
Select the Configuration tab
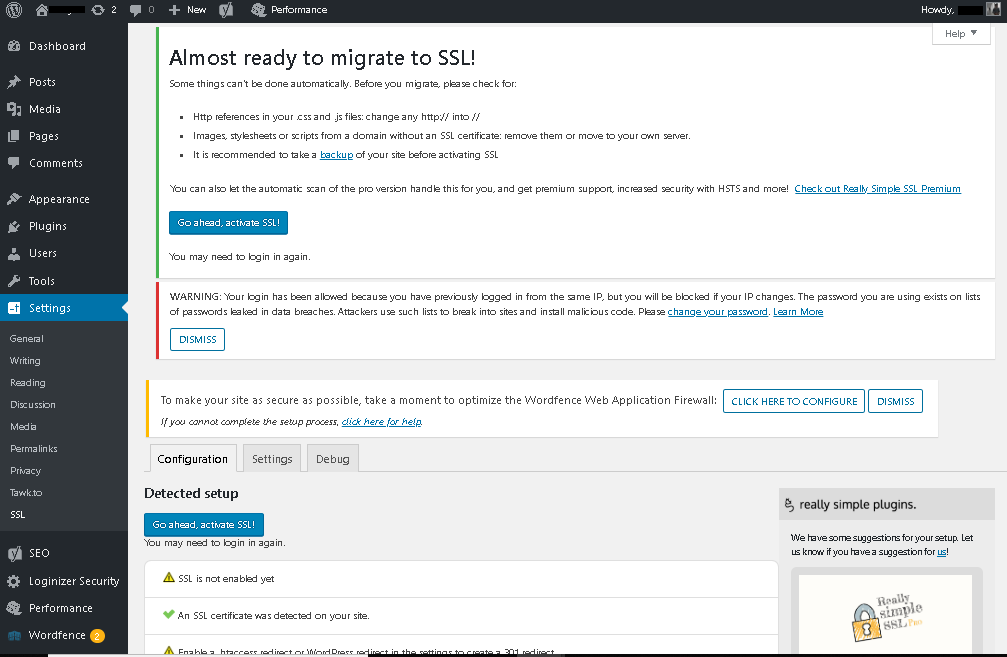[x=193, y=459]
